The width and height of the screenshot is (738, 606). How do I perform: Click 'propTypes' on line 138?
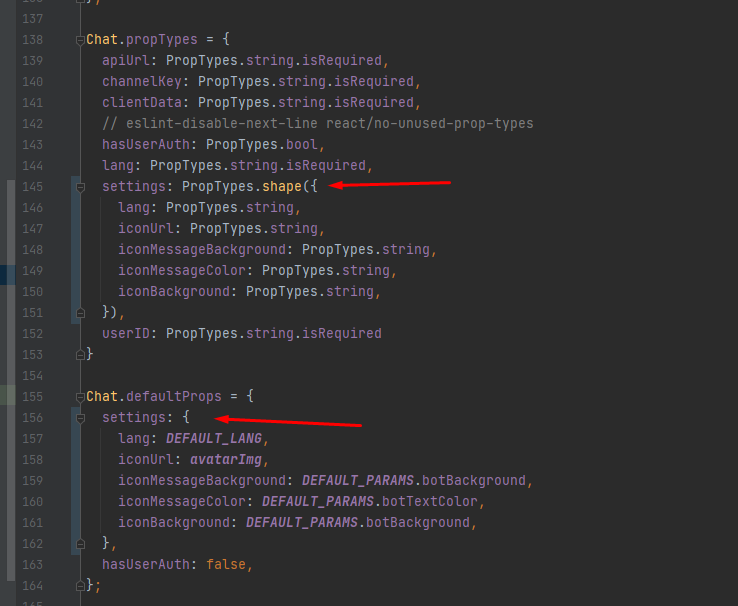click(162, 40)
